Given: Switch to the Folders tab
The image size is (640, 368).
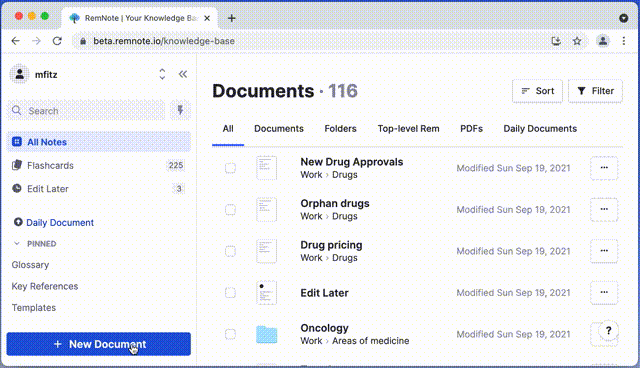Looking at the screenshot, I should coord(340,129).
